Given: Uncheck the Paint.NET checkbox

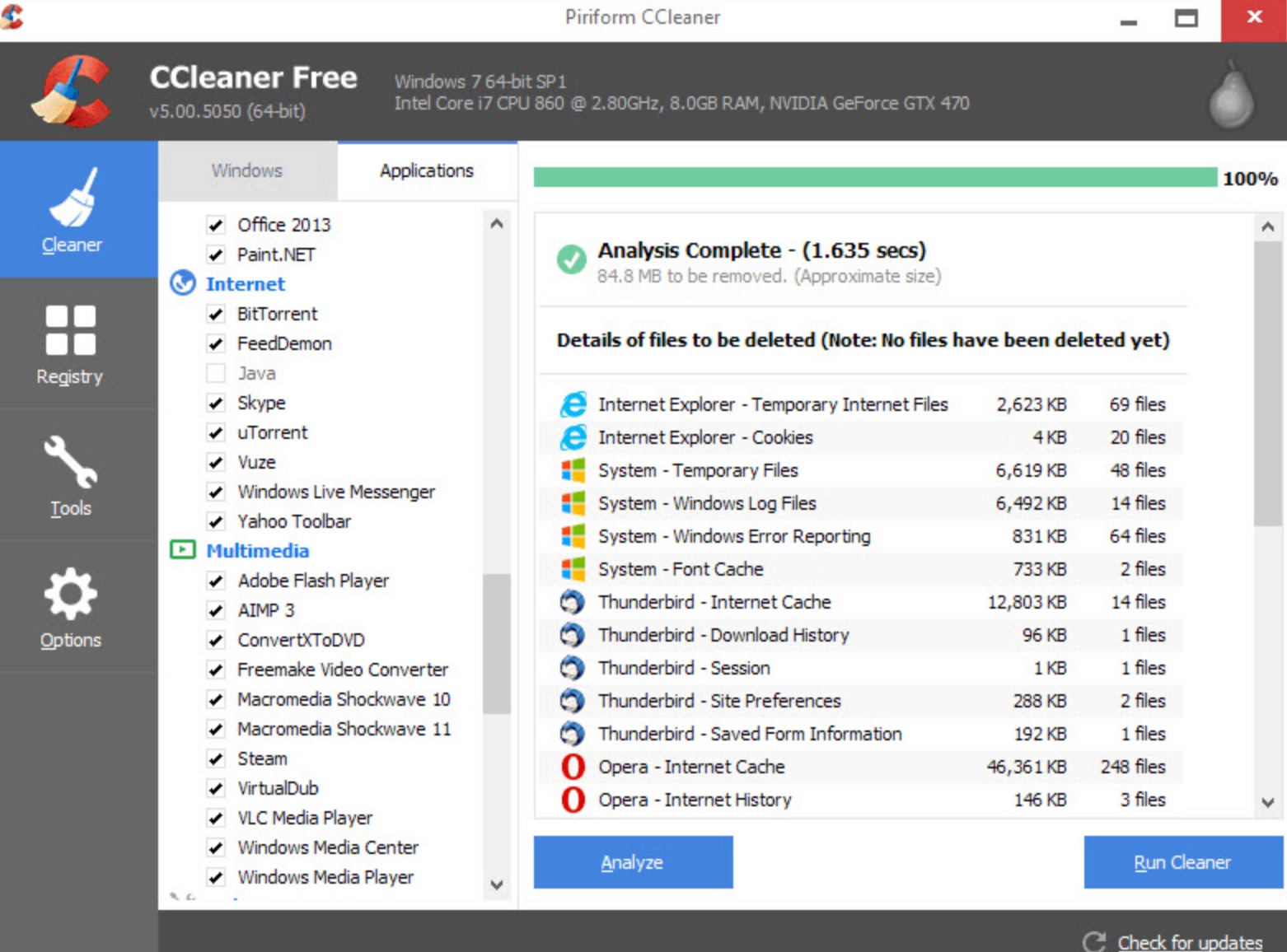Looking at the screenshot, I should pos(216,254).
